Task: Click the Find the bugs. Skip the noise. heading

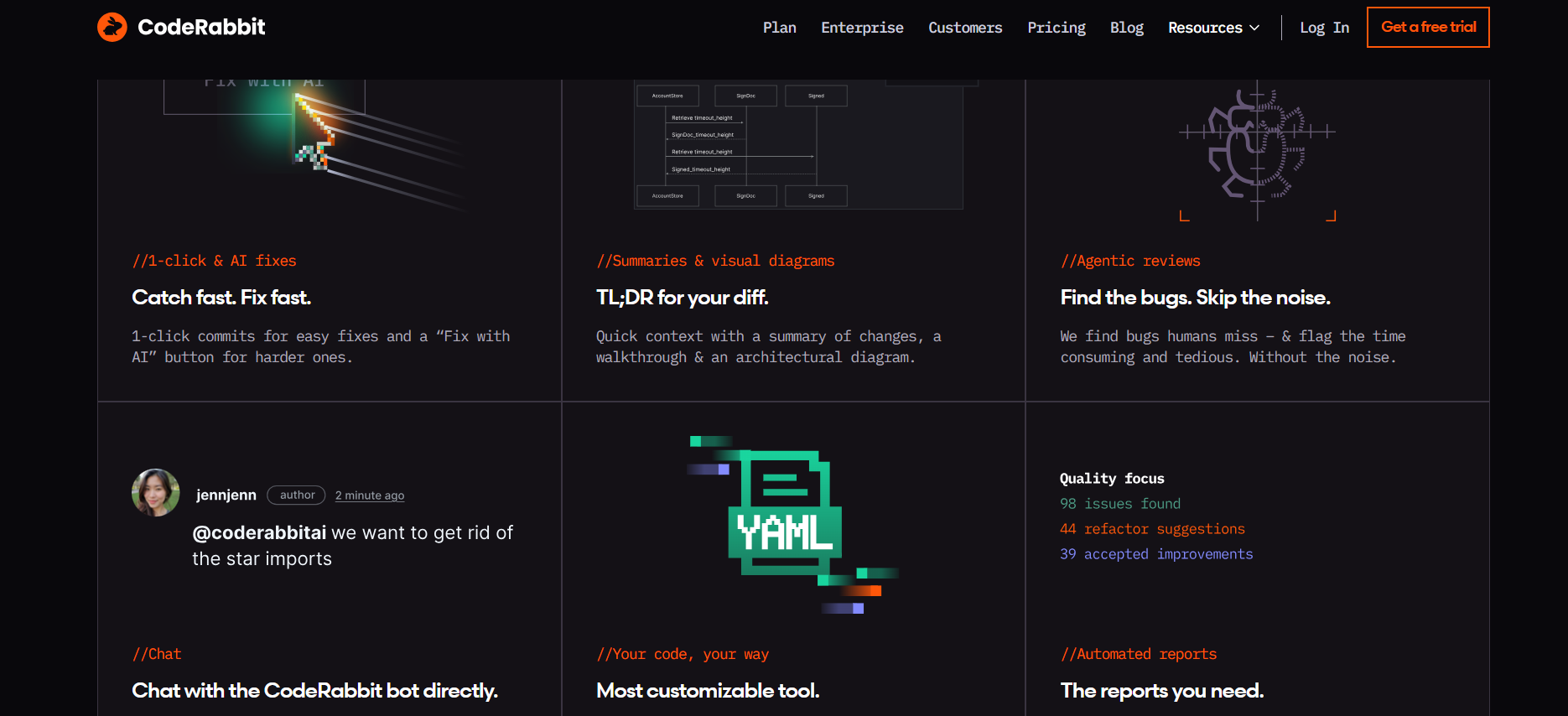Action: point(1196,298)
